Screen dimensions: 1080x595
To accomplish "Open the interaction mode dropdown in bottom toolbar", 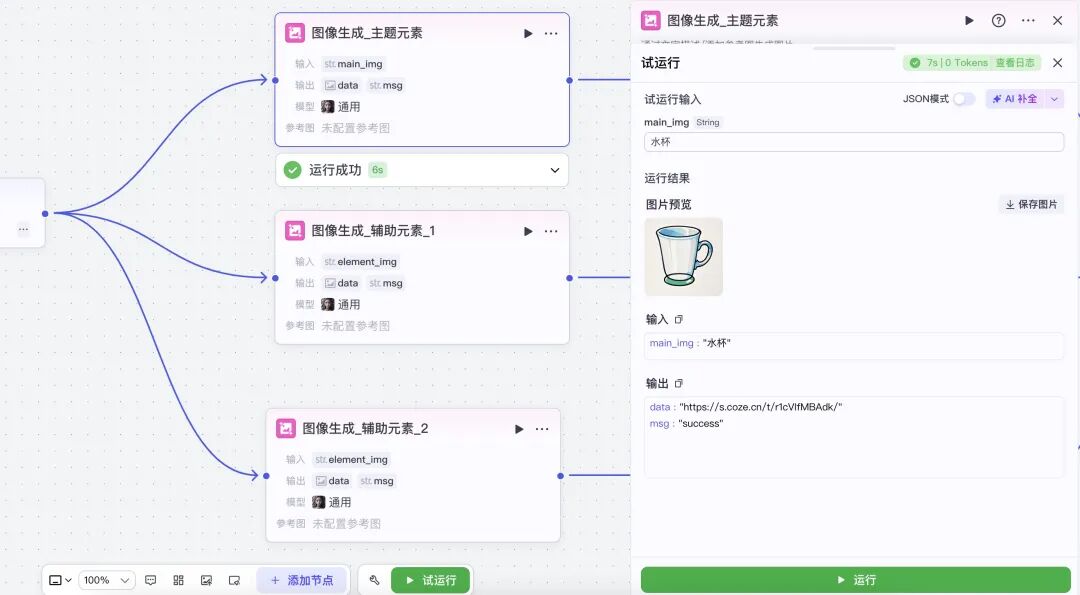I will tap(61, 581).
